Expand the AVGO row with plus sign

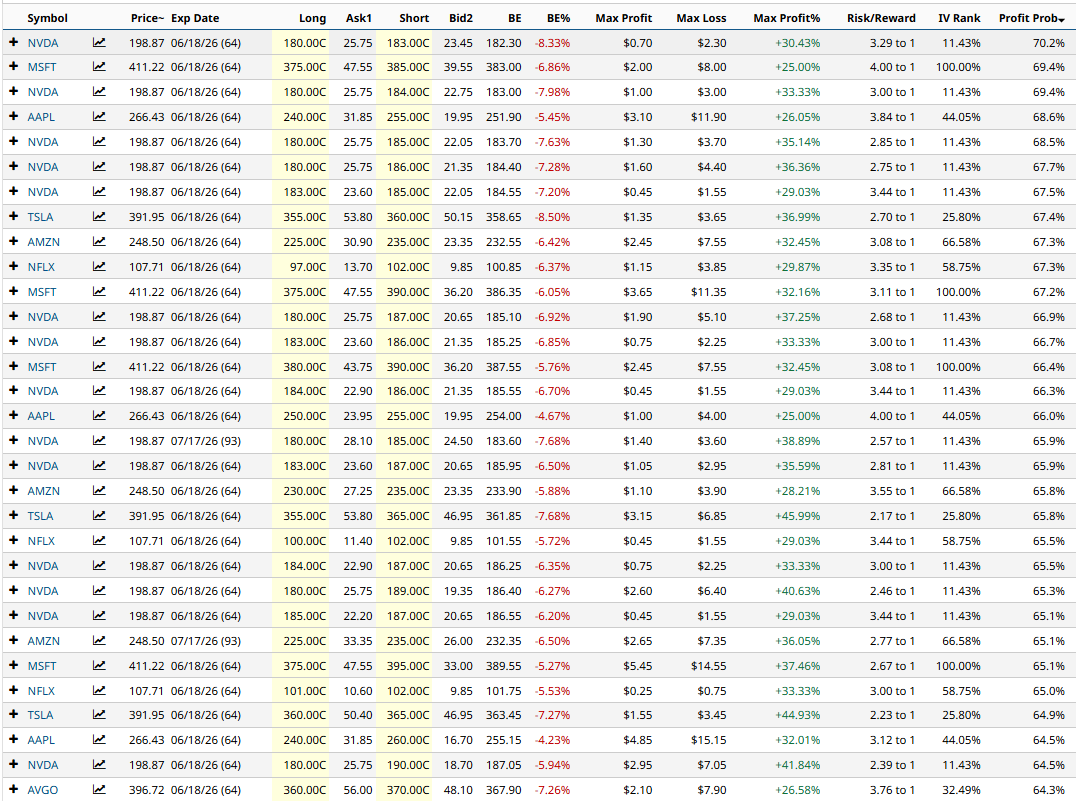tap(13, 790)
